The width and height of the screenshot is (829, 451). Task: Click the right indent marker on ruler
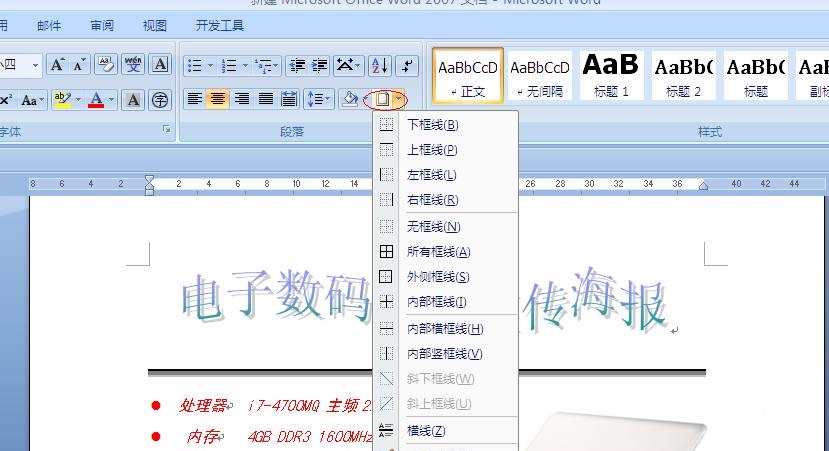click(x=703, y=186)
